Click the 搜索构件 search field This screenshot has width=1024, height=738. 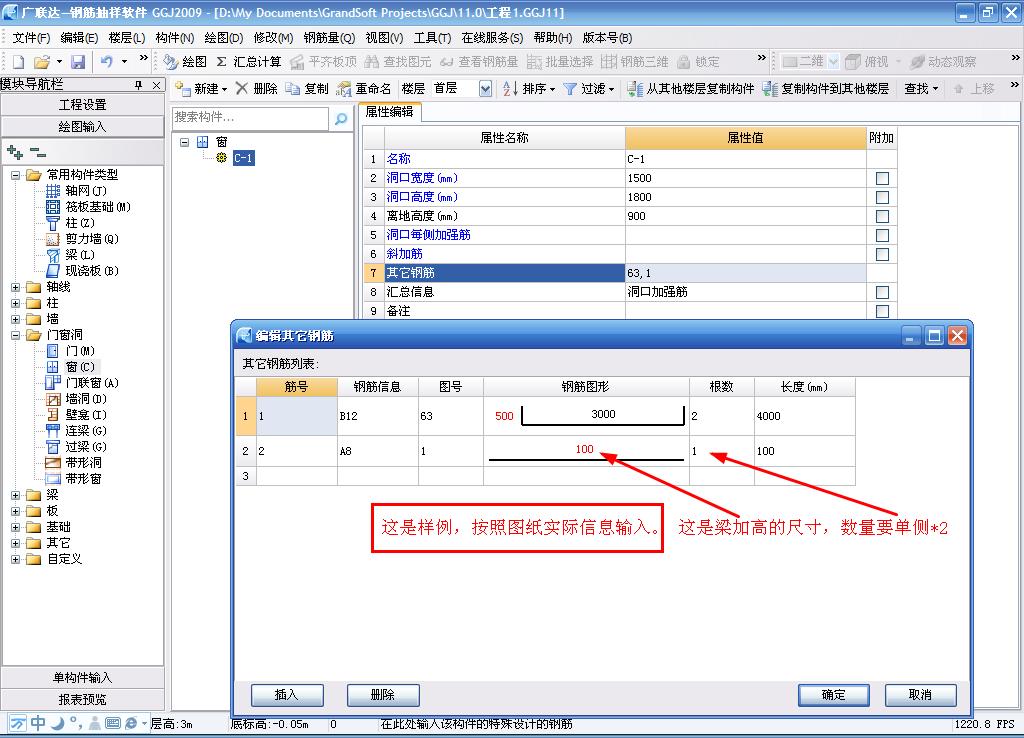250,118
